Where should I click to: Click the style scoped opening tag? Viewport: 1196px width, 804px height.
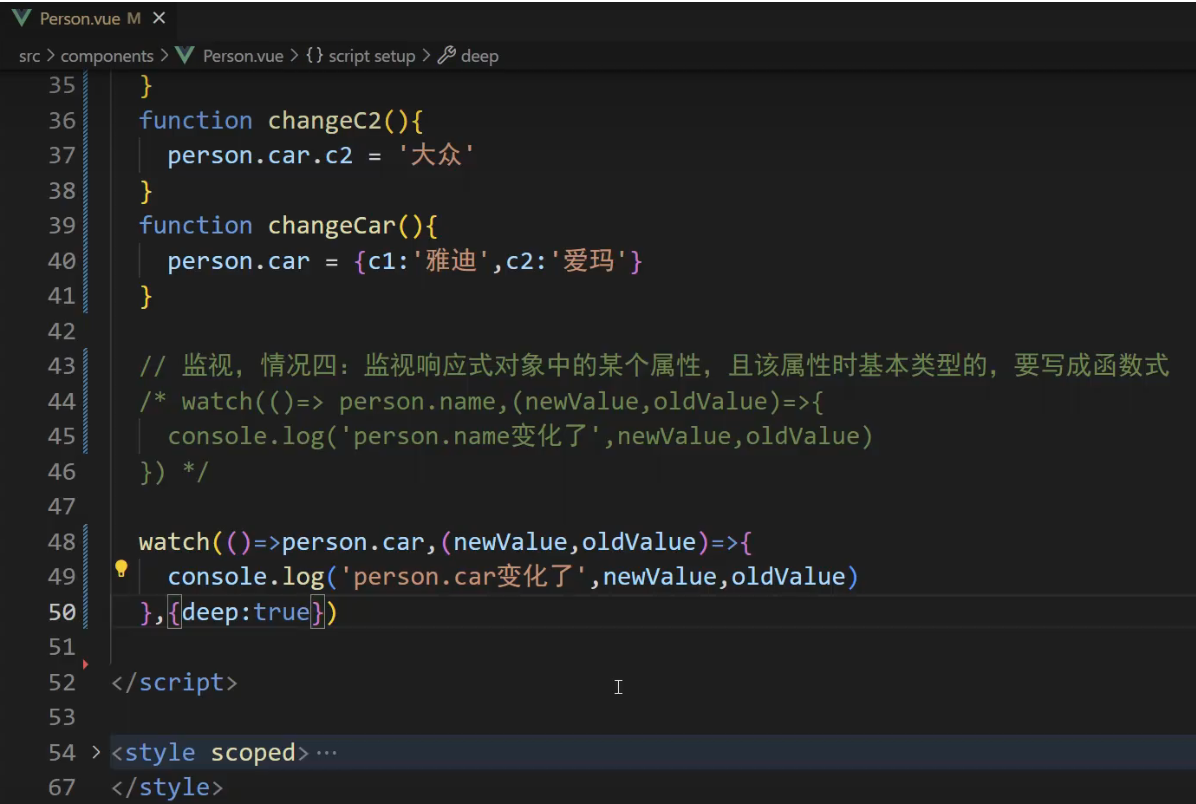tap(210, 753)
